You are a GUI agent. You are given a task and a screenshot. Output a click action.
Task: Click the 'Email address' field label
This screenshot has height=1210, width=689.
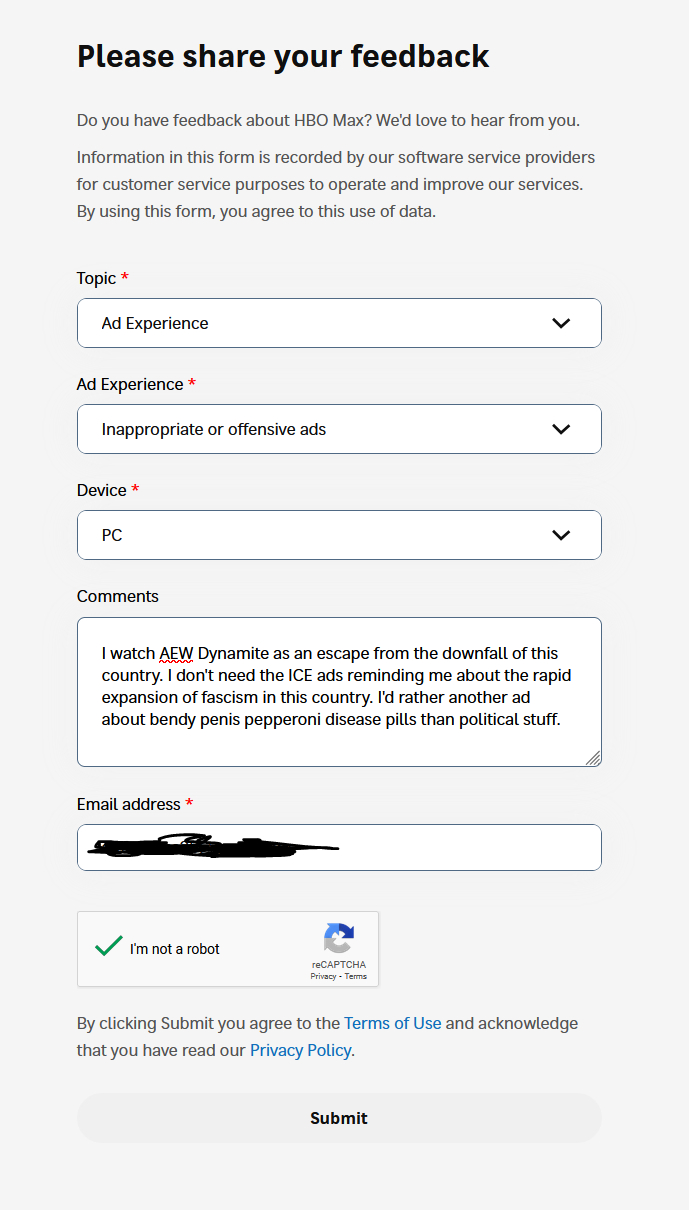(129, 804)
